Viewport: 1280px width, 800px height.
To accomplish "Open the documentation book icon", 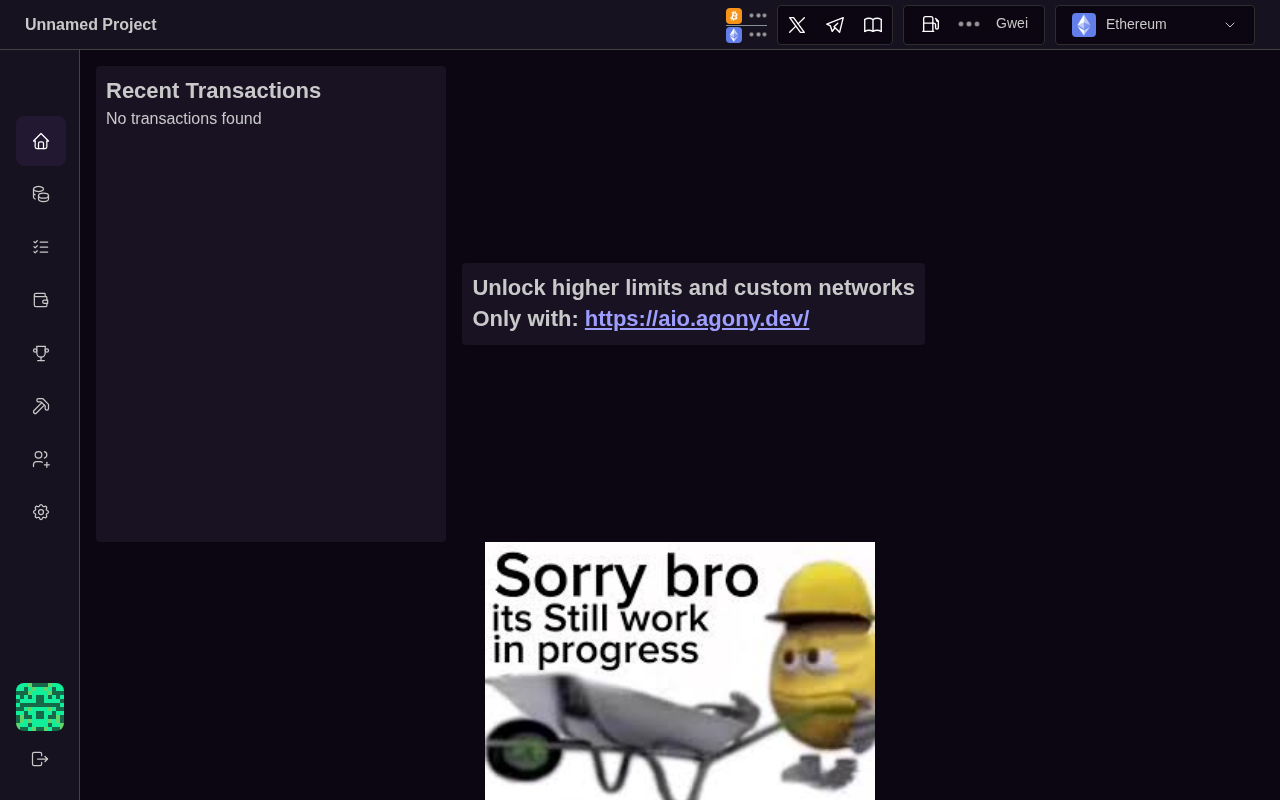I will click(x=873, y=25).
